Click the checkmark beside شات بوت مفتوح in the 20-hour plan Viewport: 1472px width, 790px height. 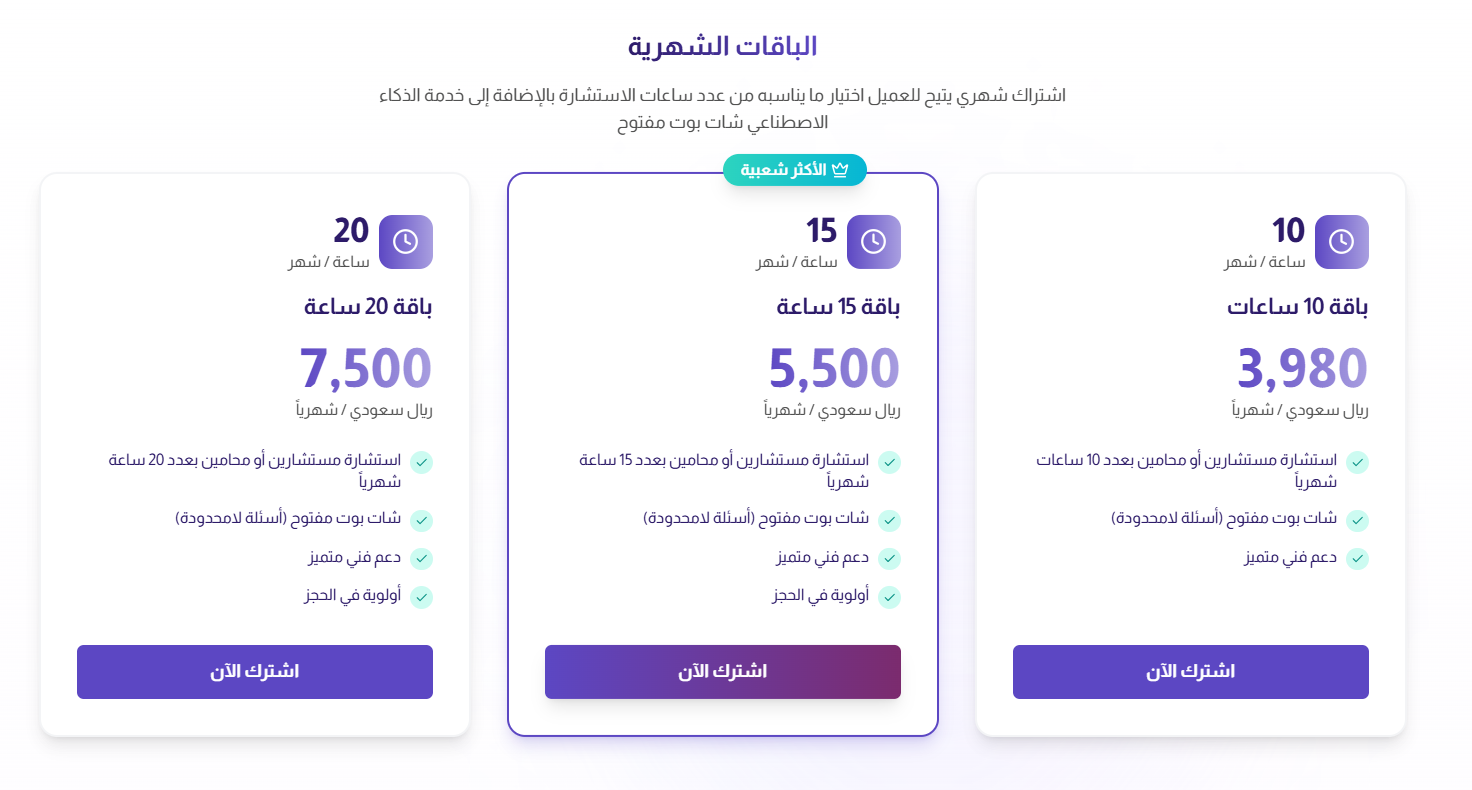(422, 520)
